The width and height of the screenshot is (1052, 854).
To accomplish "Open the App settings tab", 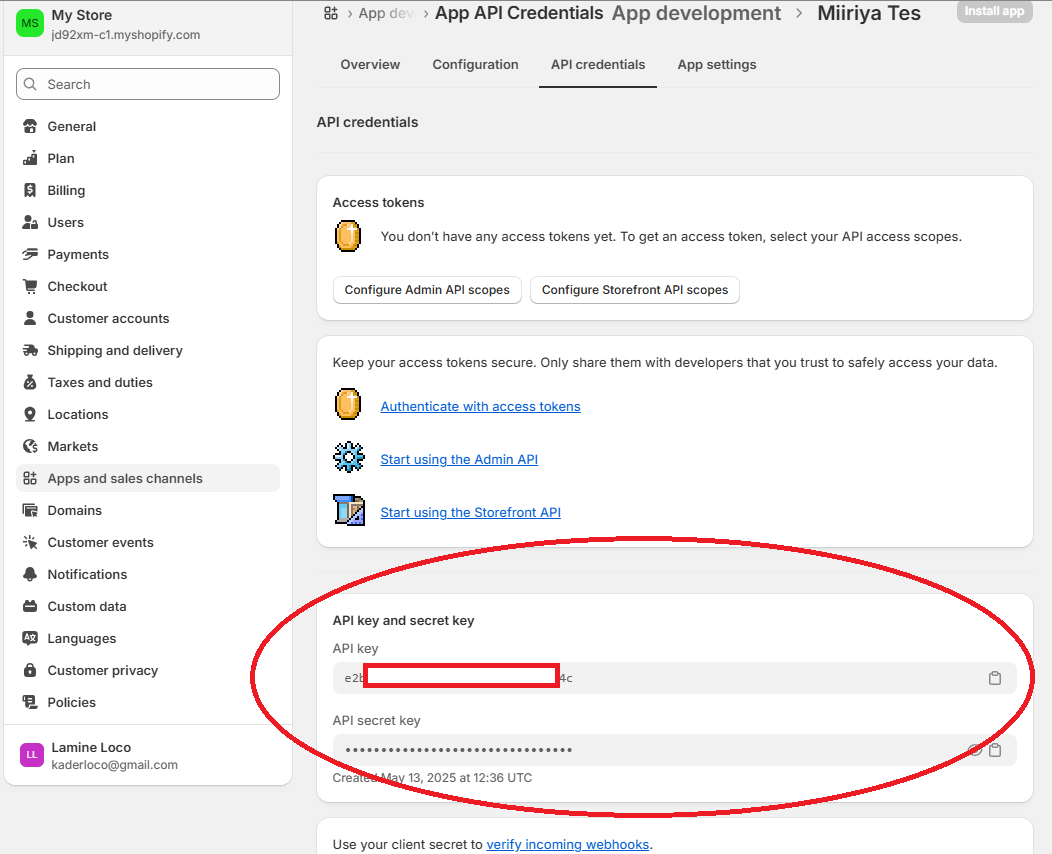I will pyautogui.click(x=717, y=64).
